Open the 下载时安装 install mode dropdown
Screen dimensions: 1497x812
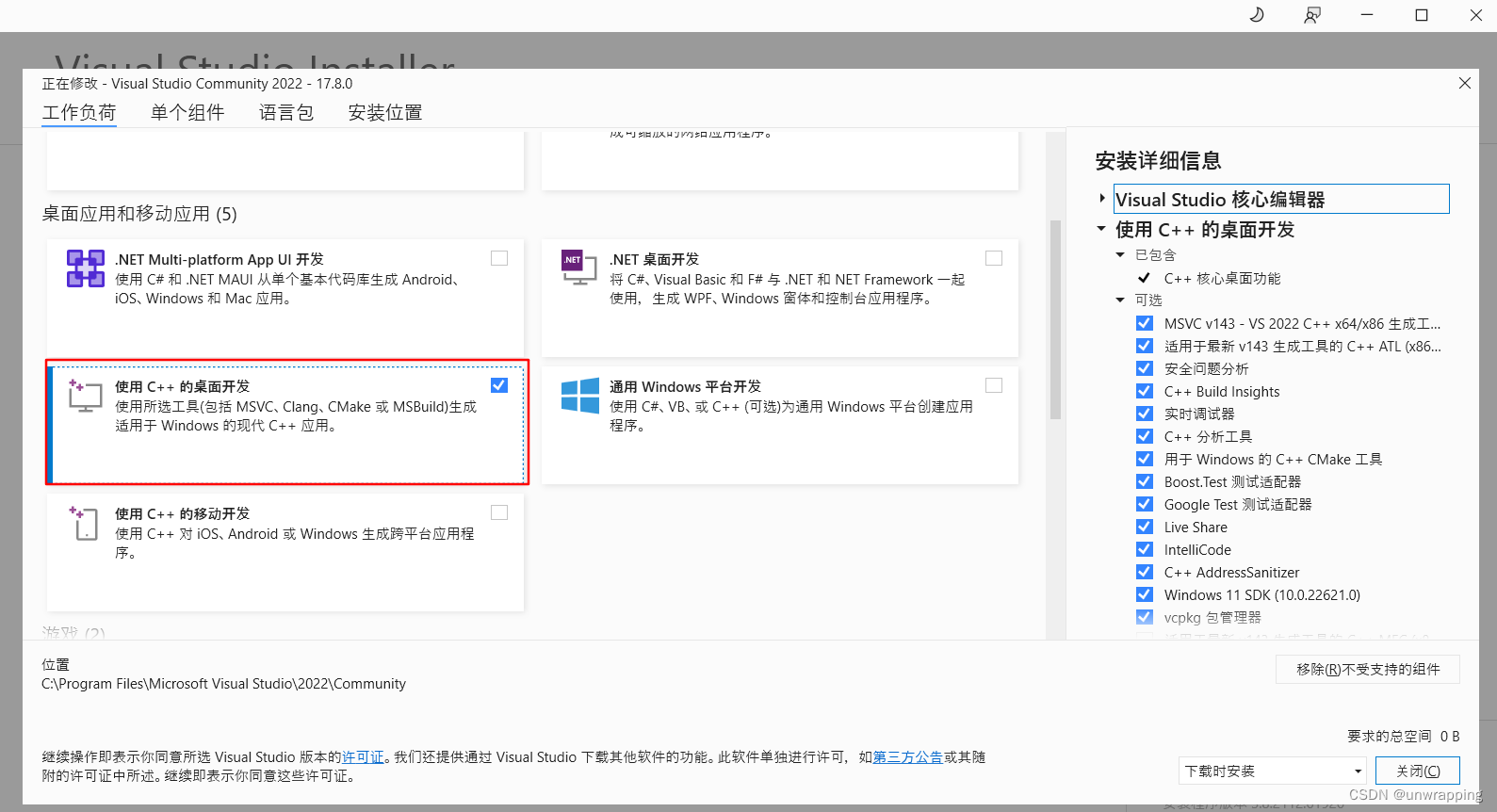pyautogui.click(x=1272, y=771)
